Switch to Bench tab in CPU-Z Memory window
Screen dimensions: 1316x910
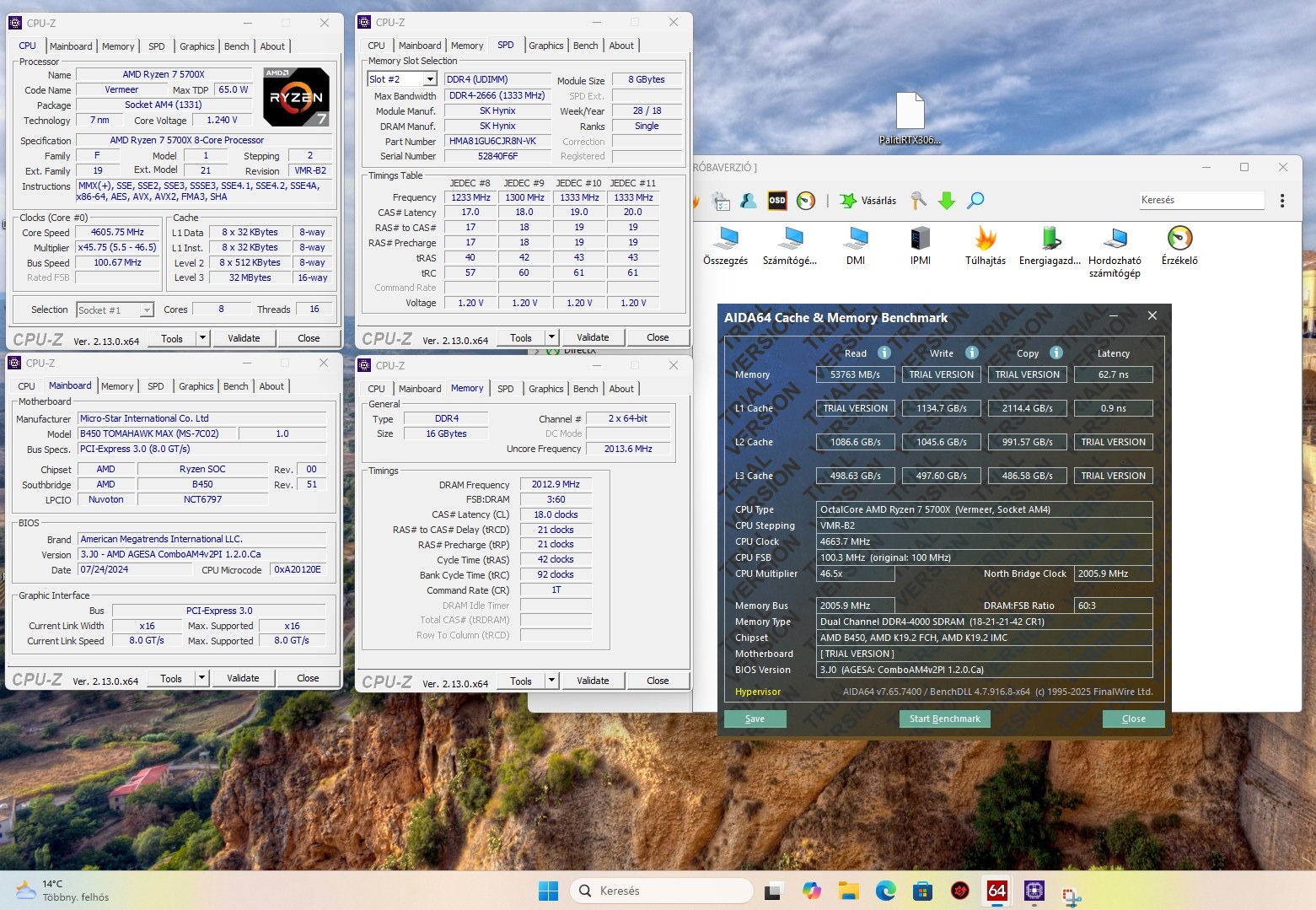click(585, 389)
